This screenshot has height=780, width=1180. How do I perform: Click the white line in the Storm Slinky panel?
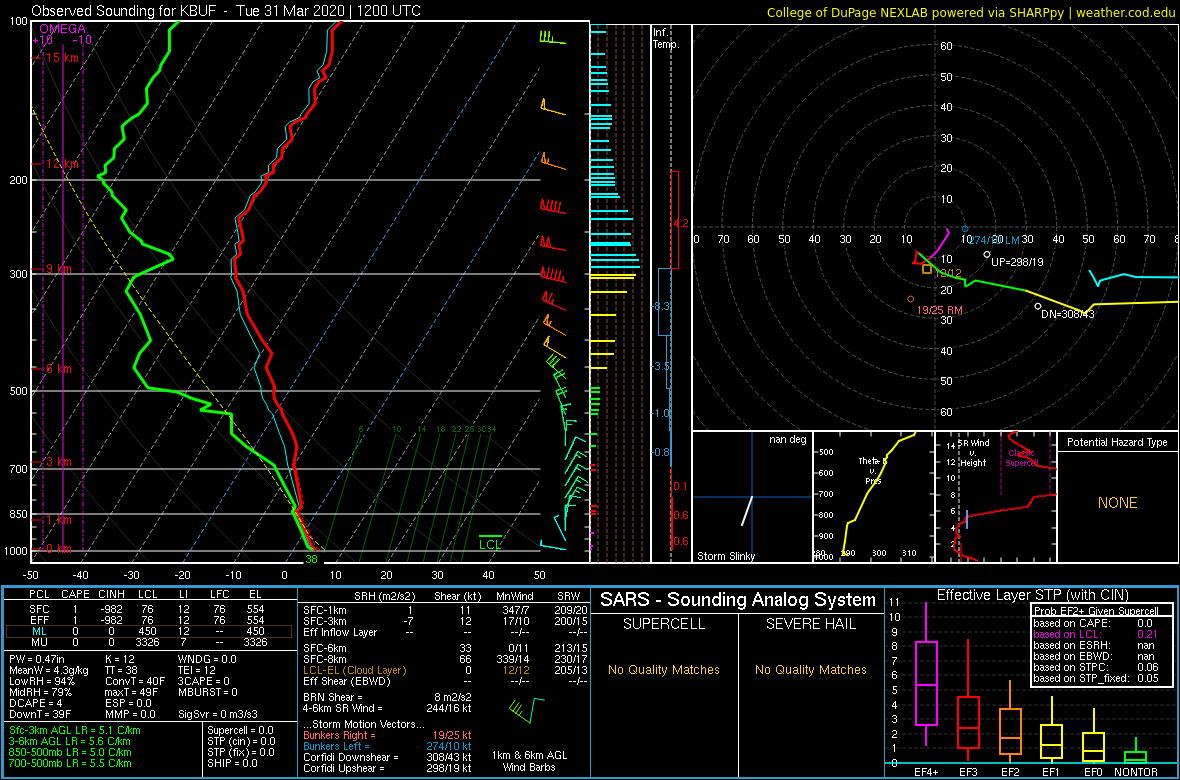point(747,511)
